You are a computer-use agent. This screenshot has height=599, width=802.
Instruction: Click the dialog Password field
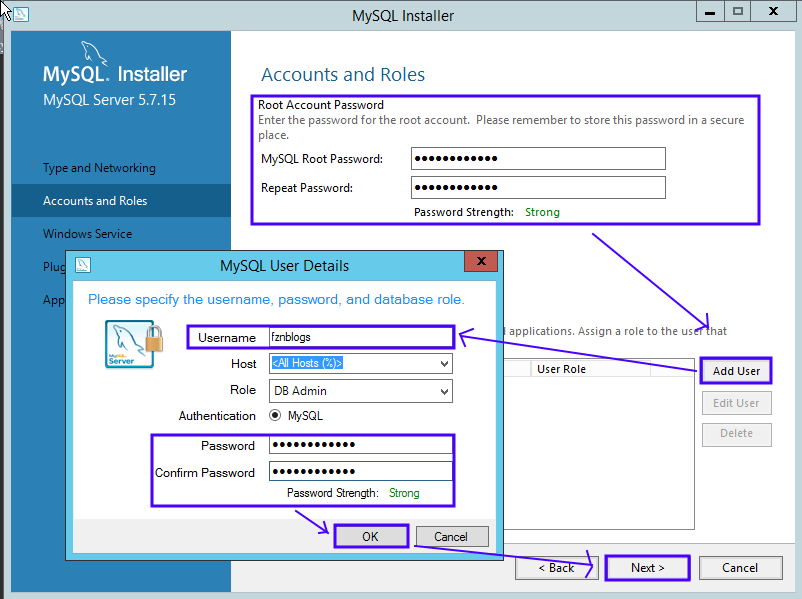[361, 445]
